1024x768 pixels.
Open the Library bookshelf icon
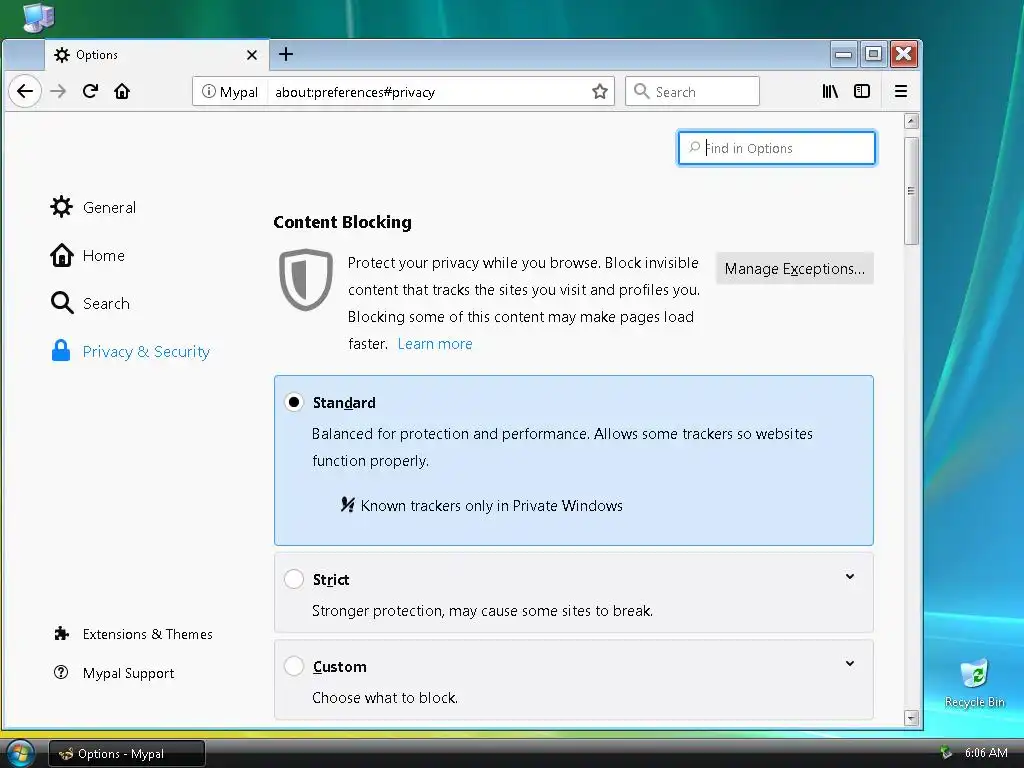click(830, 91)
